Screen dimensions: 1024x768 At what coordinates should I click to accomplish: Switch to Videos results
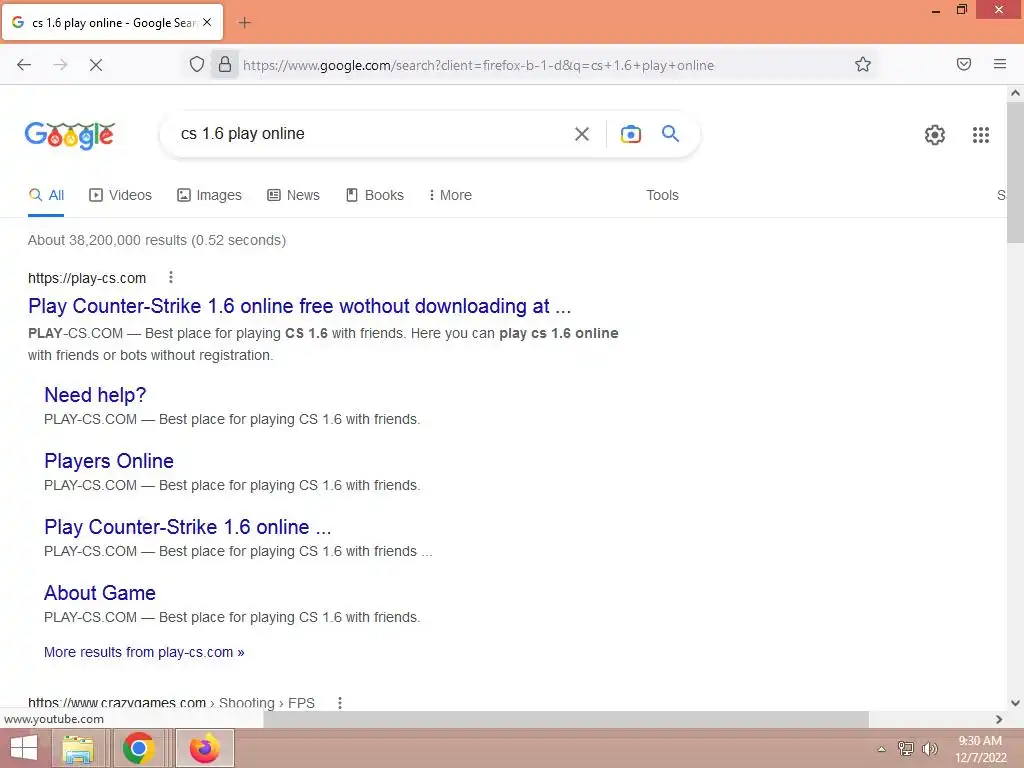coord(120,195)
